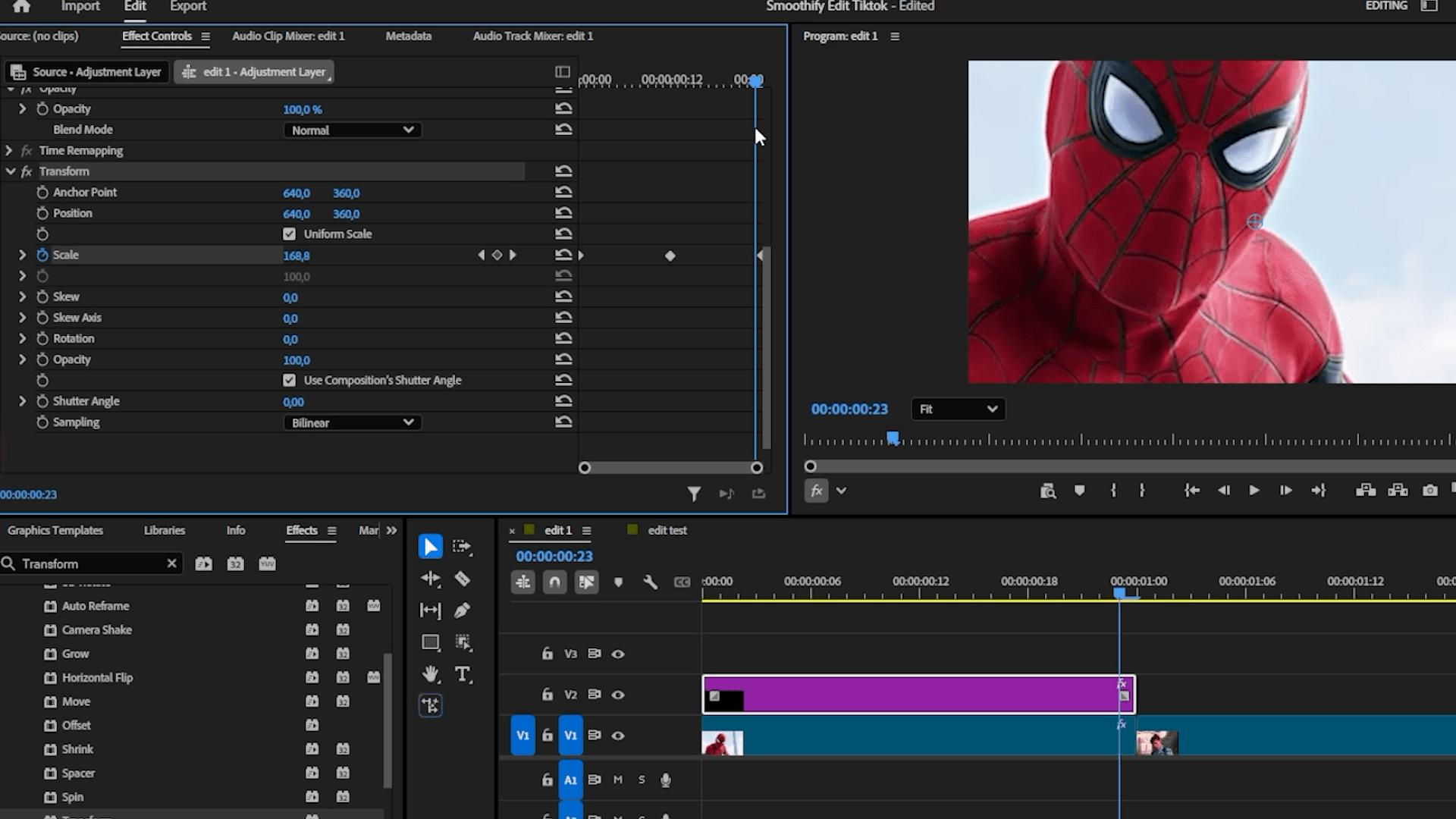Select the Razor tool
This screenshot has width=1456, height=819.
pyautogui.click(x=462, y=579)
